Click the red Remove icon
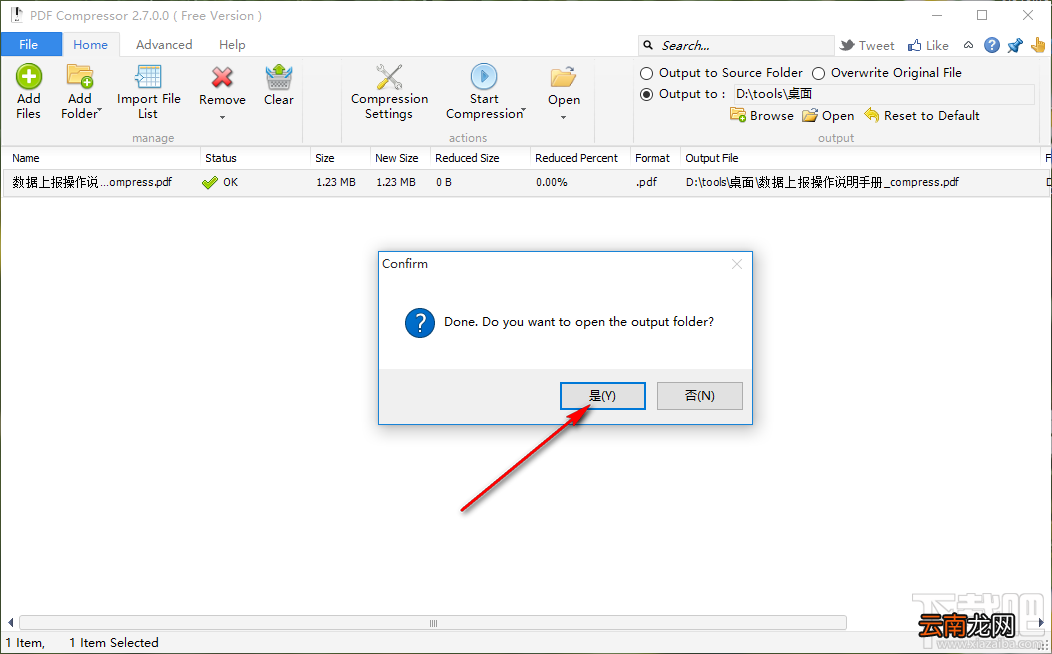1052x654 pixels. [222, 77]
